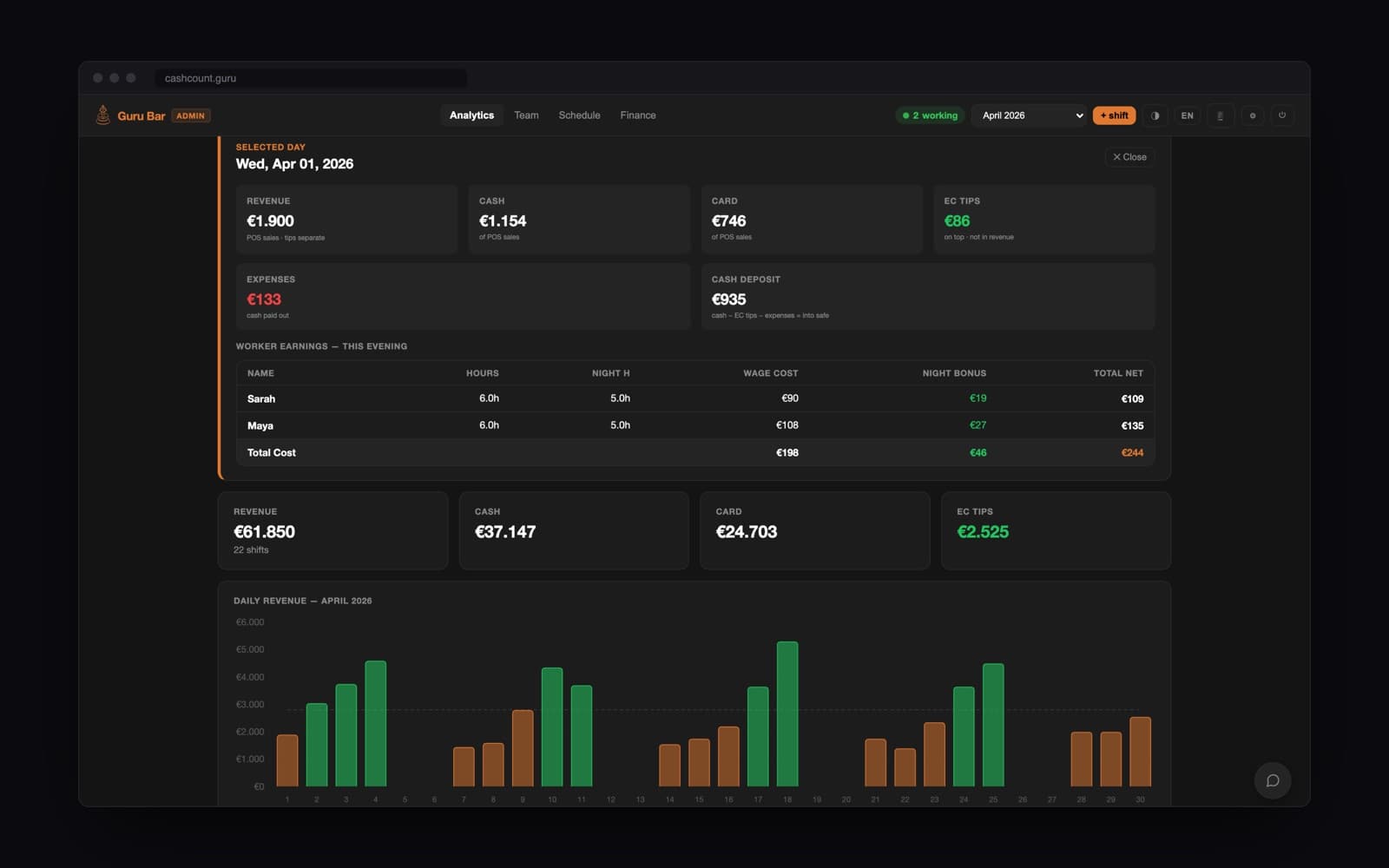Click the monthly EC Tips €2.525 card
The image size is (1389, 868).
pos(1056,530)
